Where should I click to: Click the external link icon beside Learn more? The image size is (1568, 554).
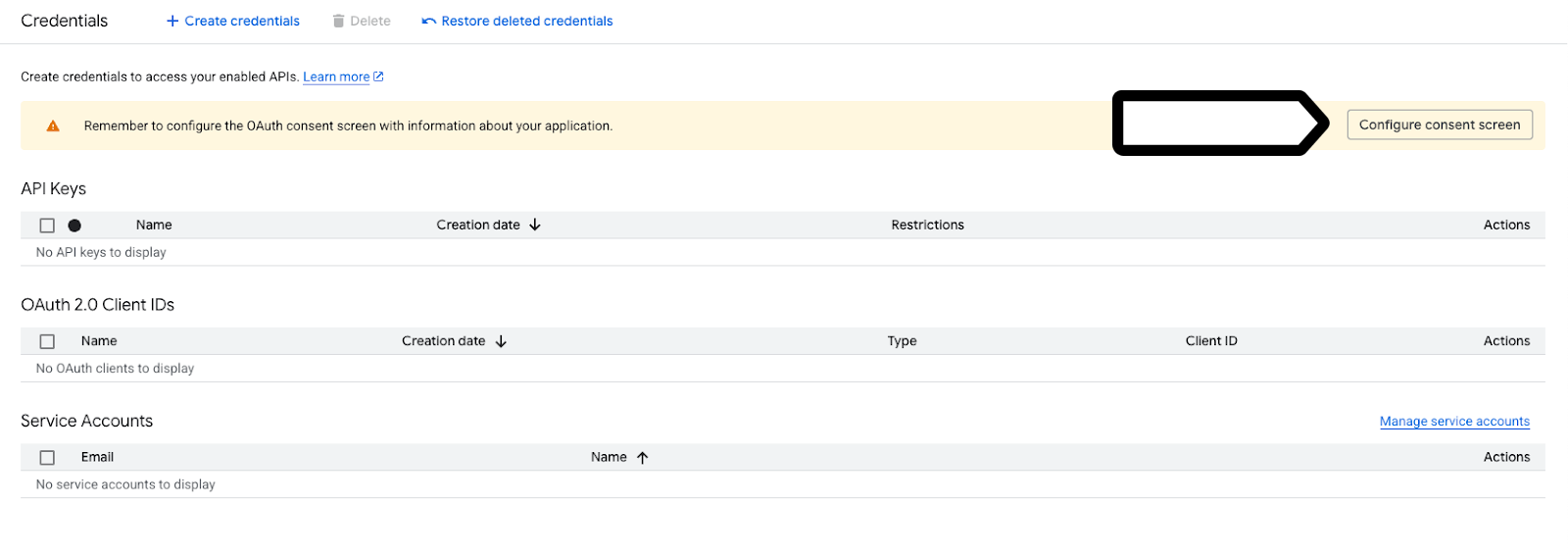(x=379, y=76)
